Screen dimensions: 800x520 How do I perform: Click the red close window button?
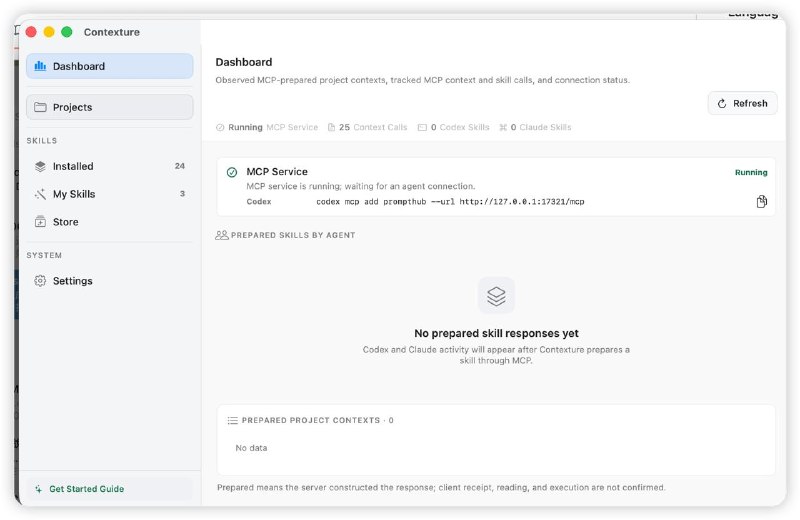tap(31, 32)
